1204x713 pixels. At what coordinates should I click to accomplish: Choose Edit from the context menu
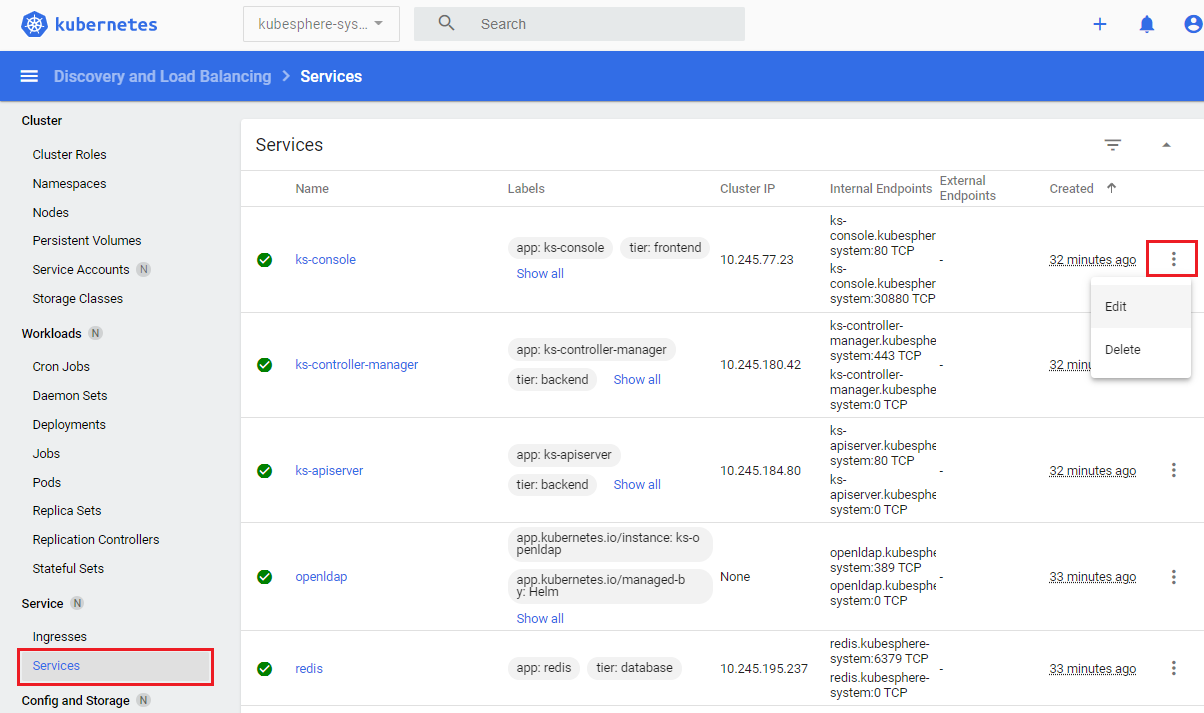[1141, 307]
